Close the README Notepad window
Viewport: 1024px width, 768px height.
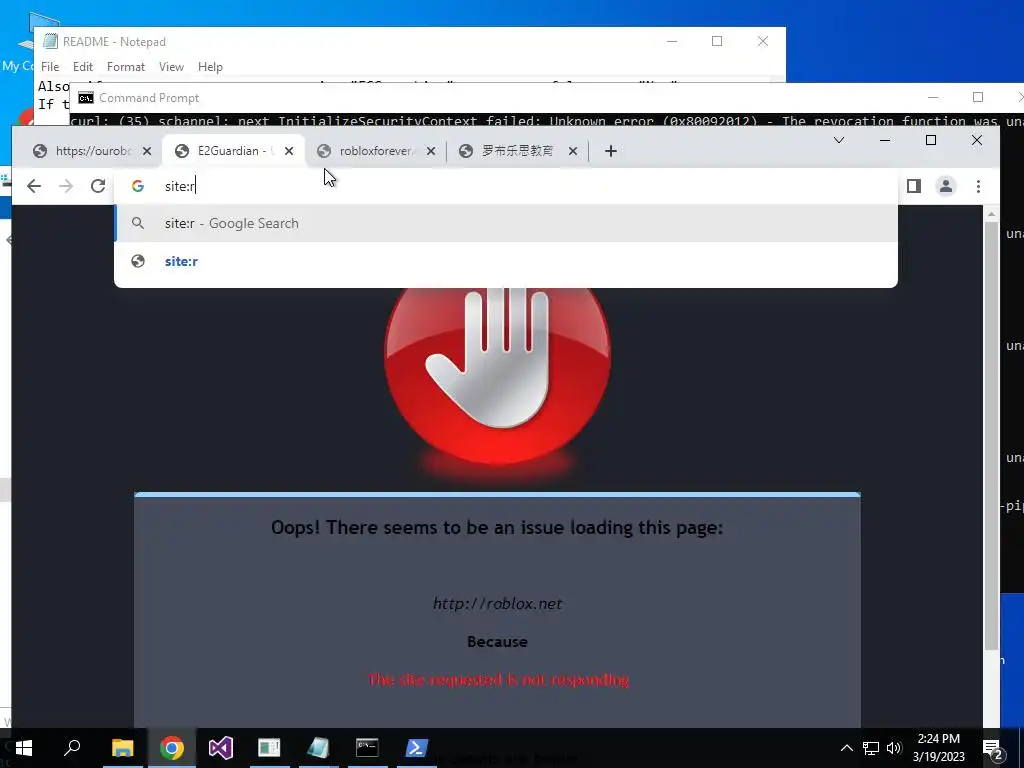click(x=763, y=41)
